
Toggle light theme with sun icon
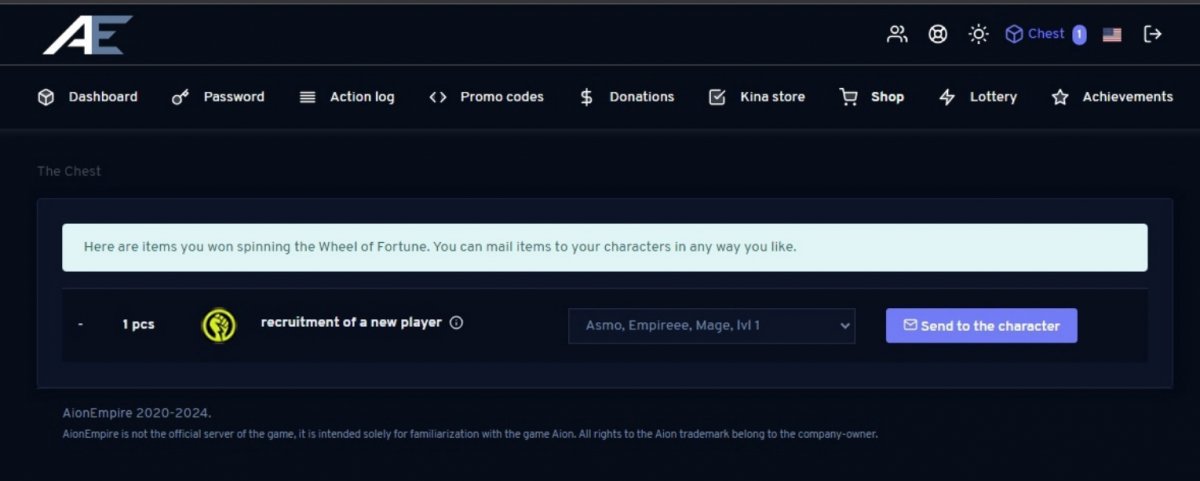tap(978, 34)
